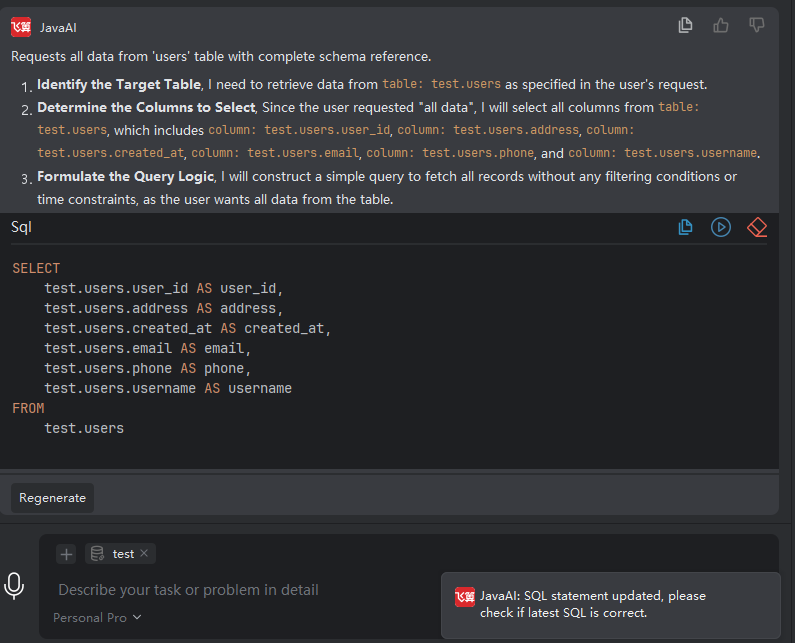Viewport: 795px width, 643px height.
Task: Open the Personal Pro plan dropdown
Action: pyautogui.click(x=97, y=617)
